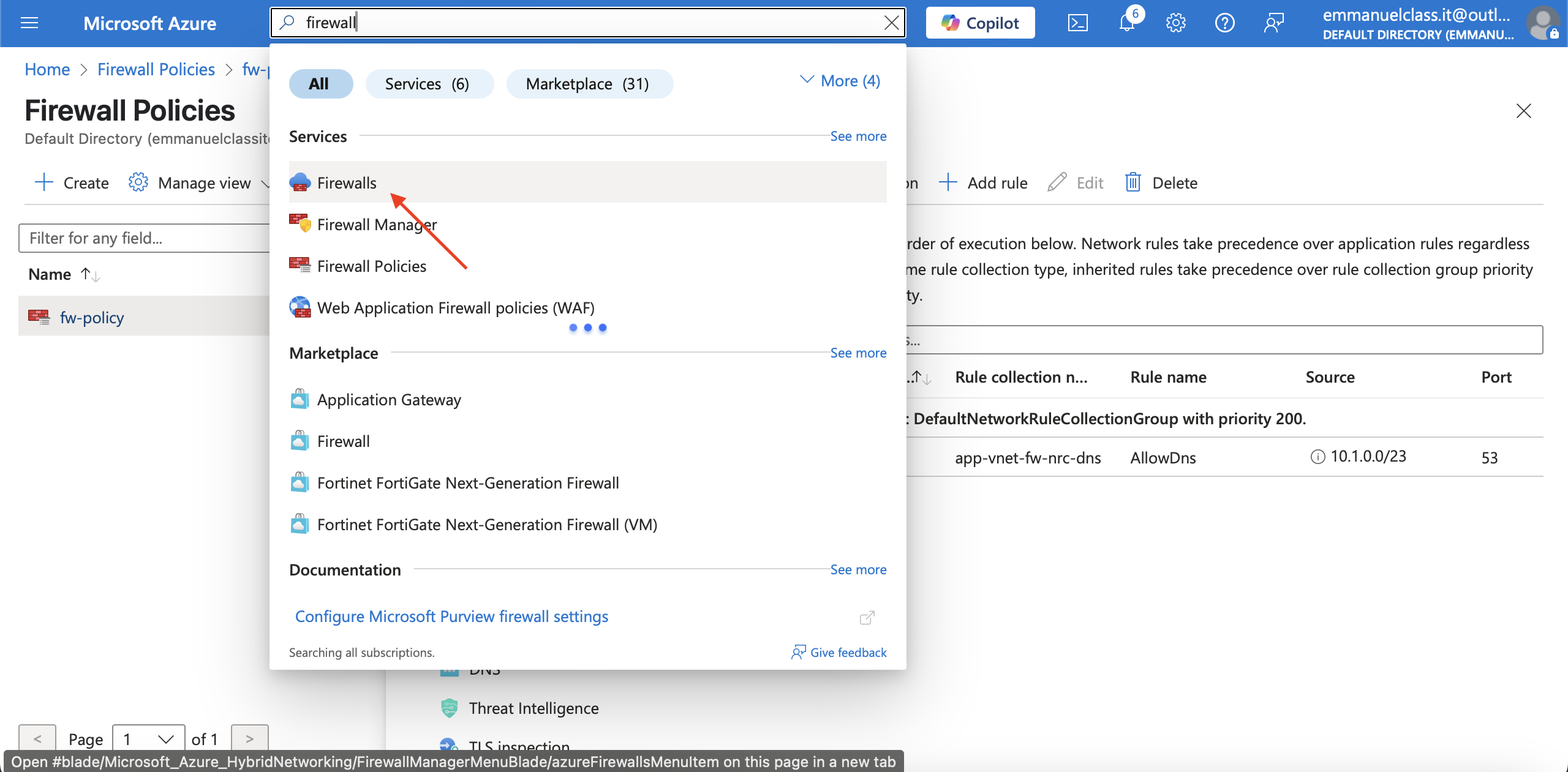Open Web Application Firewall policies (WAF) result
Viewport: 1568px width, 772px height.
tap(588, 307)
